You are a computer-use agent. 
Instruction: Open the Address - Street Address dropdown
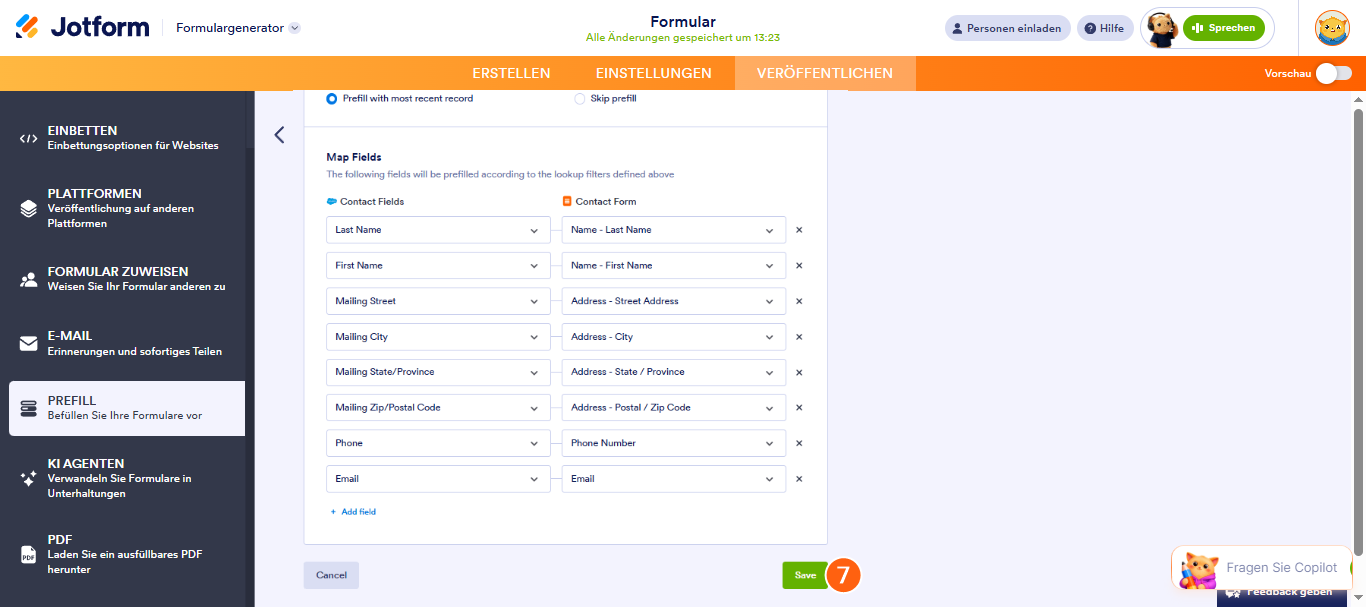point(674,301)
